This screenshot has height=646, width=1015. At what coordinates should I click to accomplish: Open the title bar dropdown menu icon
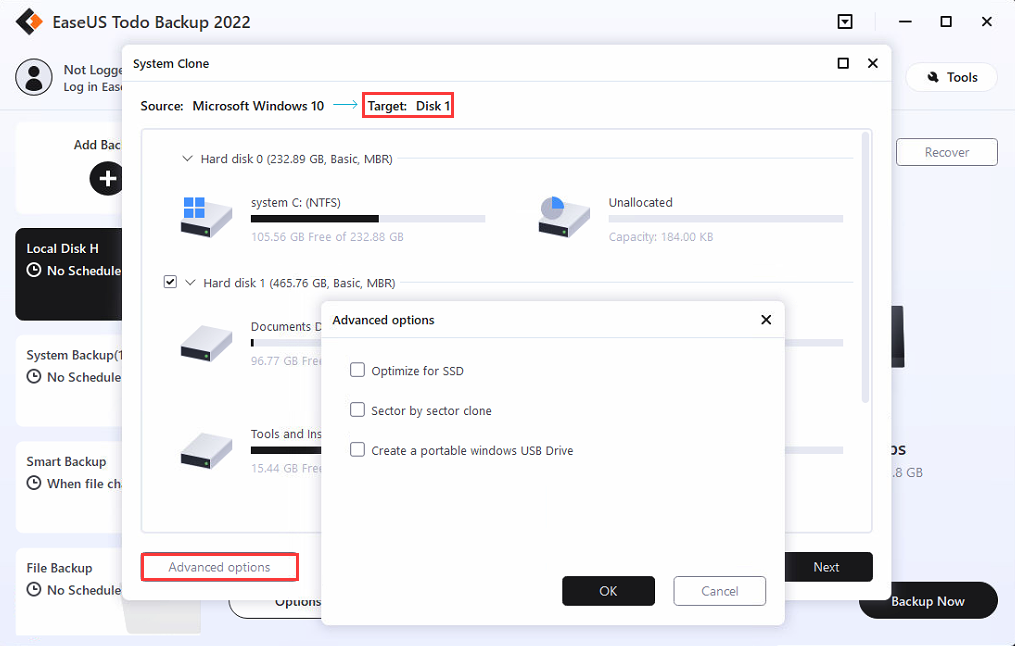(x=845, y=22)
